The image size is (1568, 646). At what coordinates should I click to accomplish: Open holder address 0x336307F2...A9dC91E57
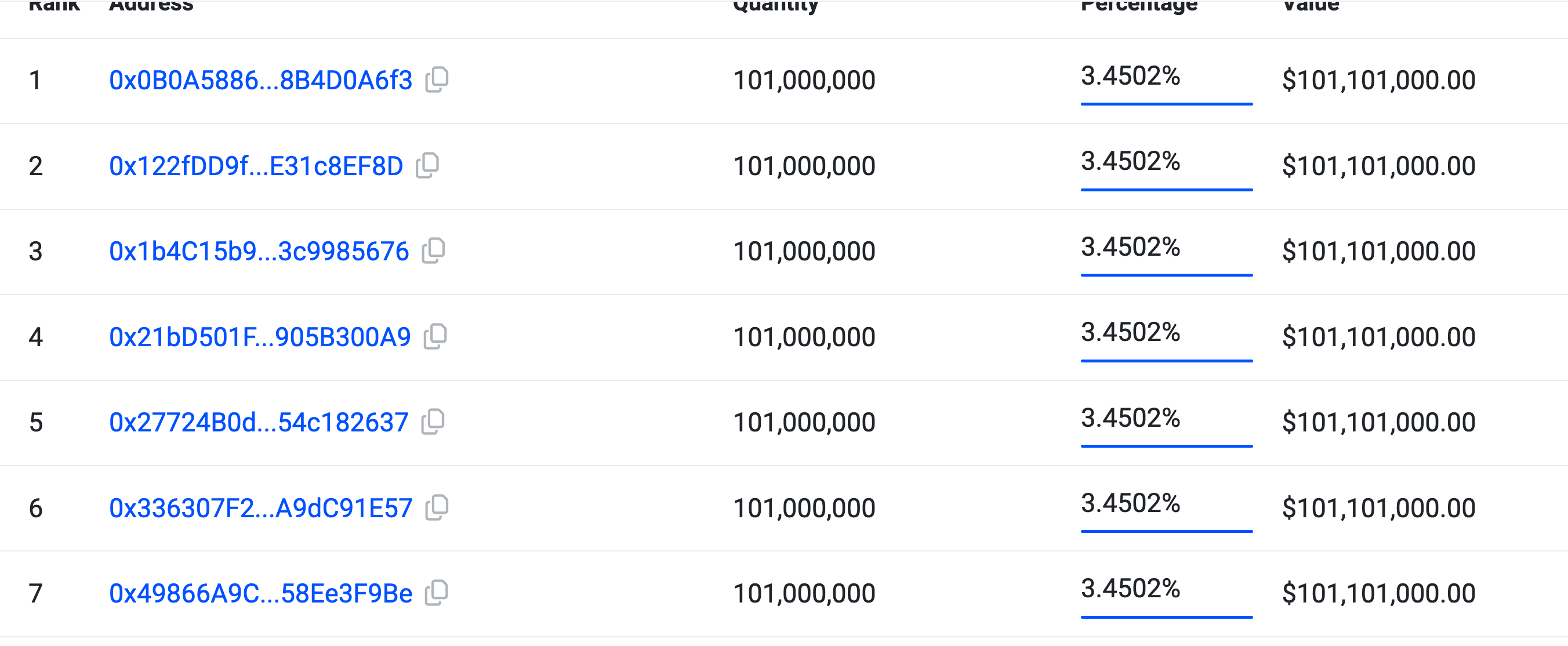pos(260,509)
